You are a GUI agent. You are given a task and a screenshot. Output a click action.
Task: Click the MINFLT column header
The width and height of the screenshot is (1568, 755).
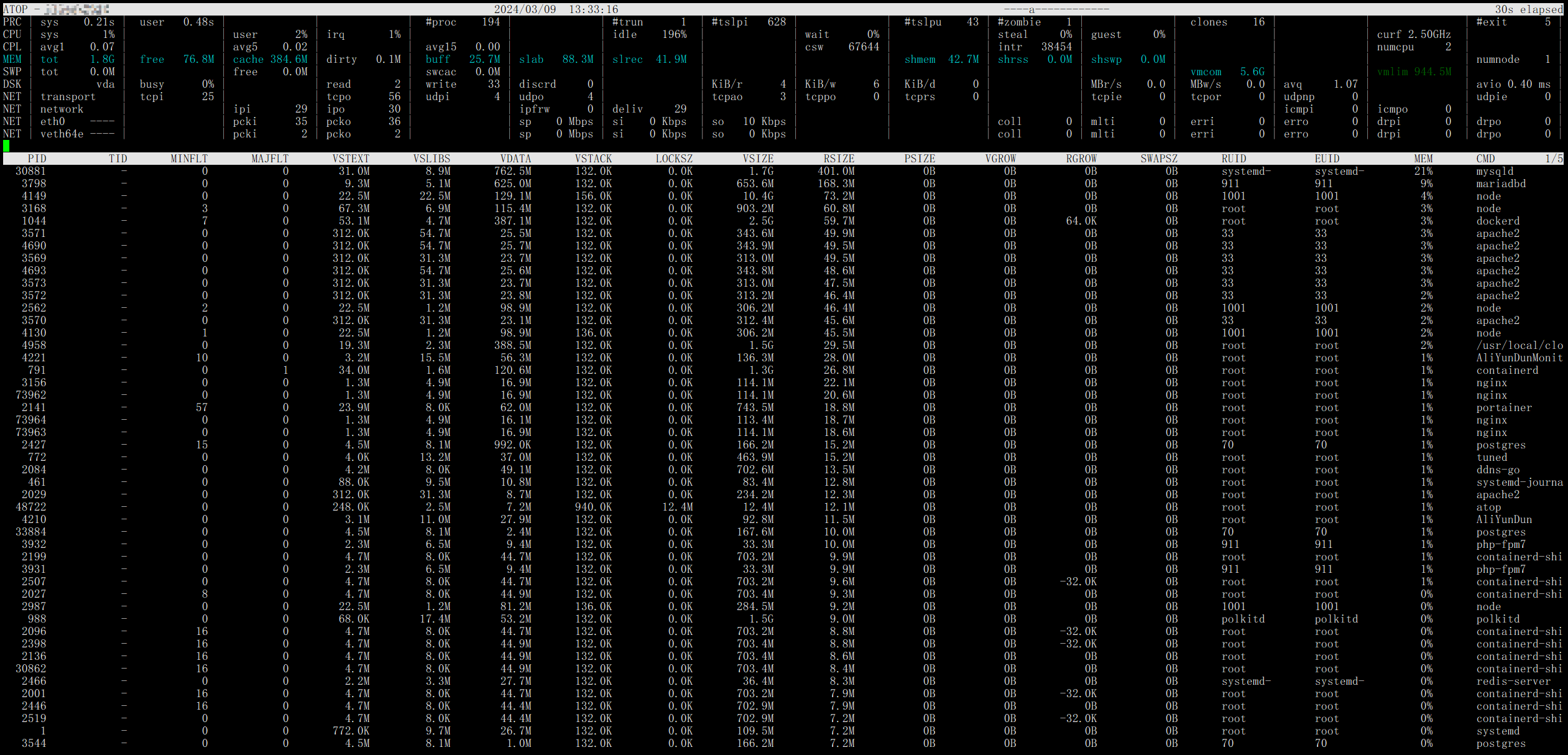click(x=189, y=159)
